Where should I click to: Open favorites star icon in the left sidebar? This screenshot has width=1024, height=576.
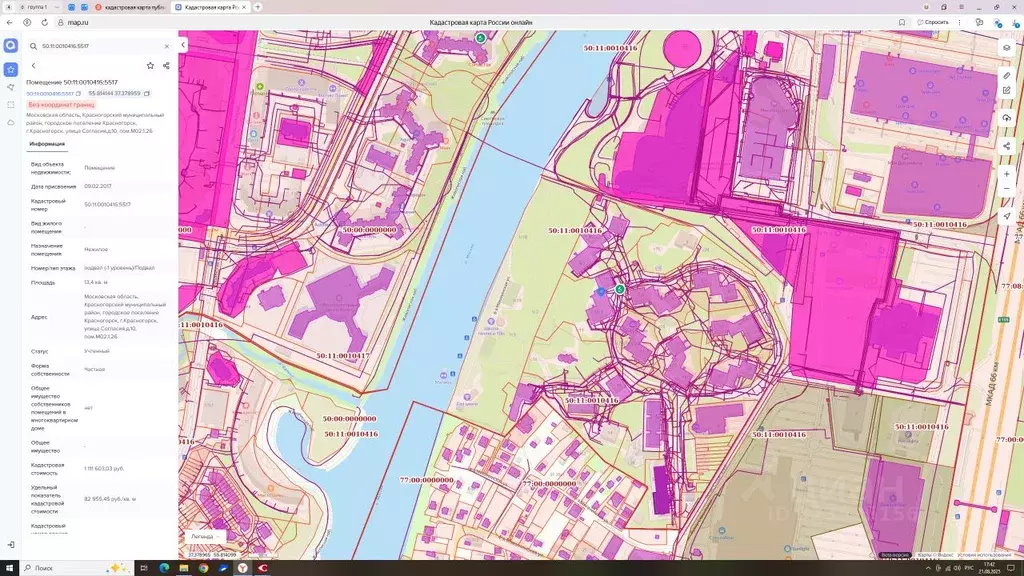click(x=10, y=68)
